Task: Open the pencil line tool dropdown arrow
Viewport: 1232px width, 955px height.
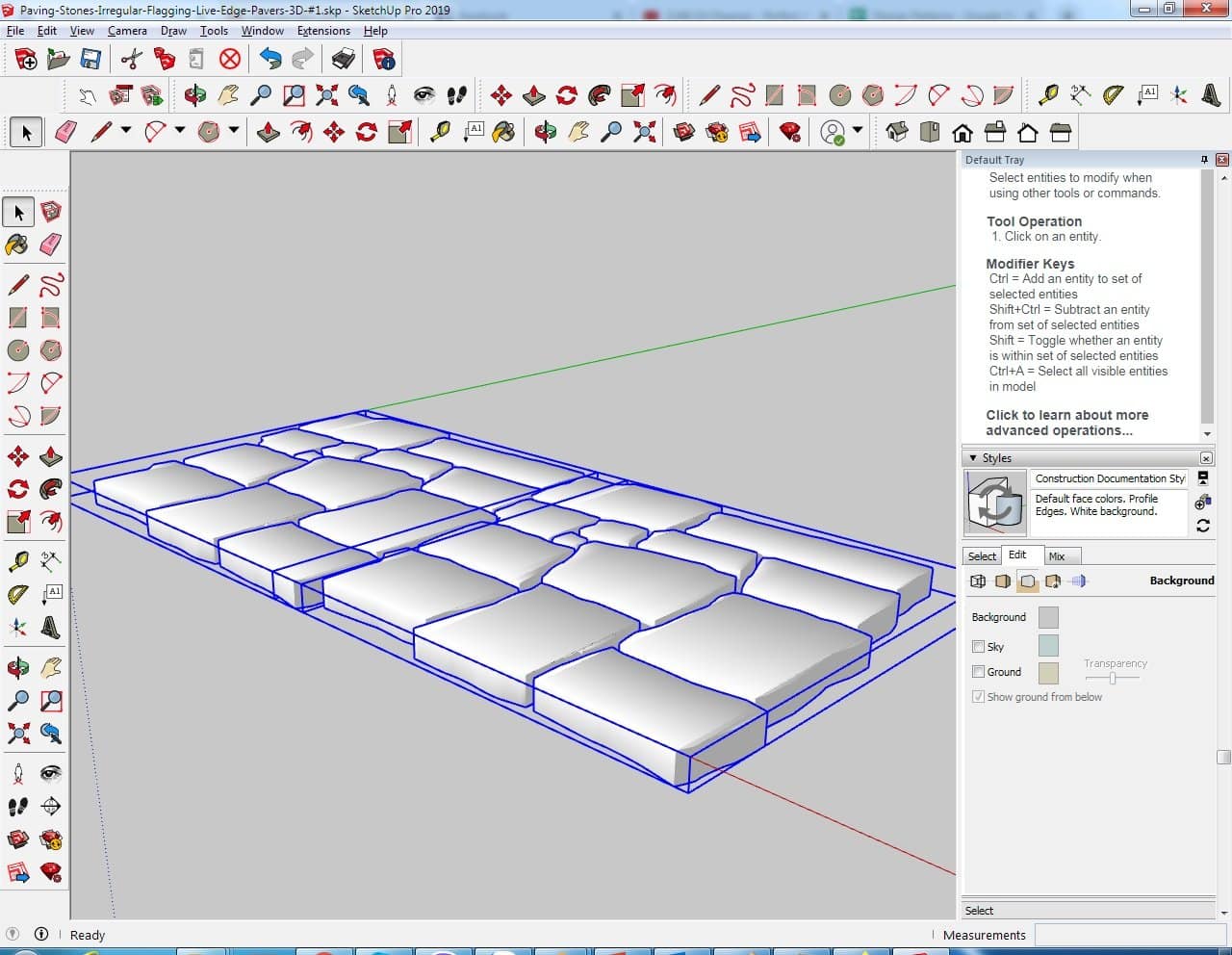Action: tap(125, 130)
